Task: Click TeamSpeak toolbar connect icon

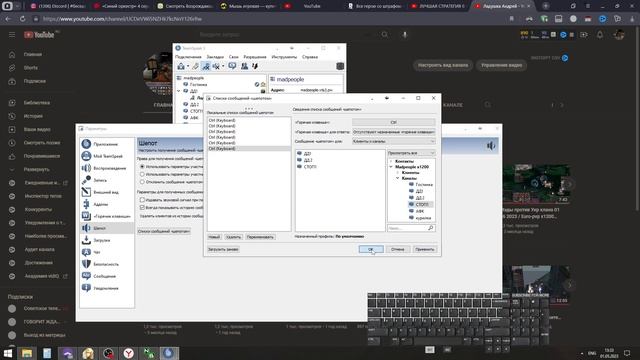Action: [181, 66]
